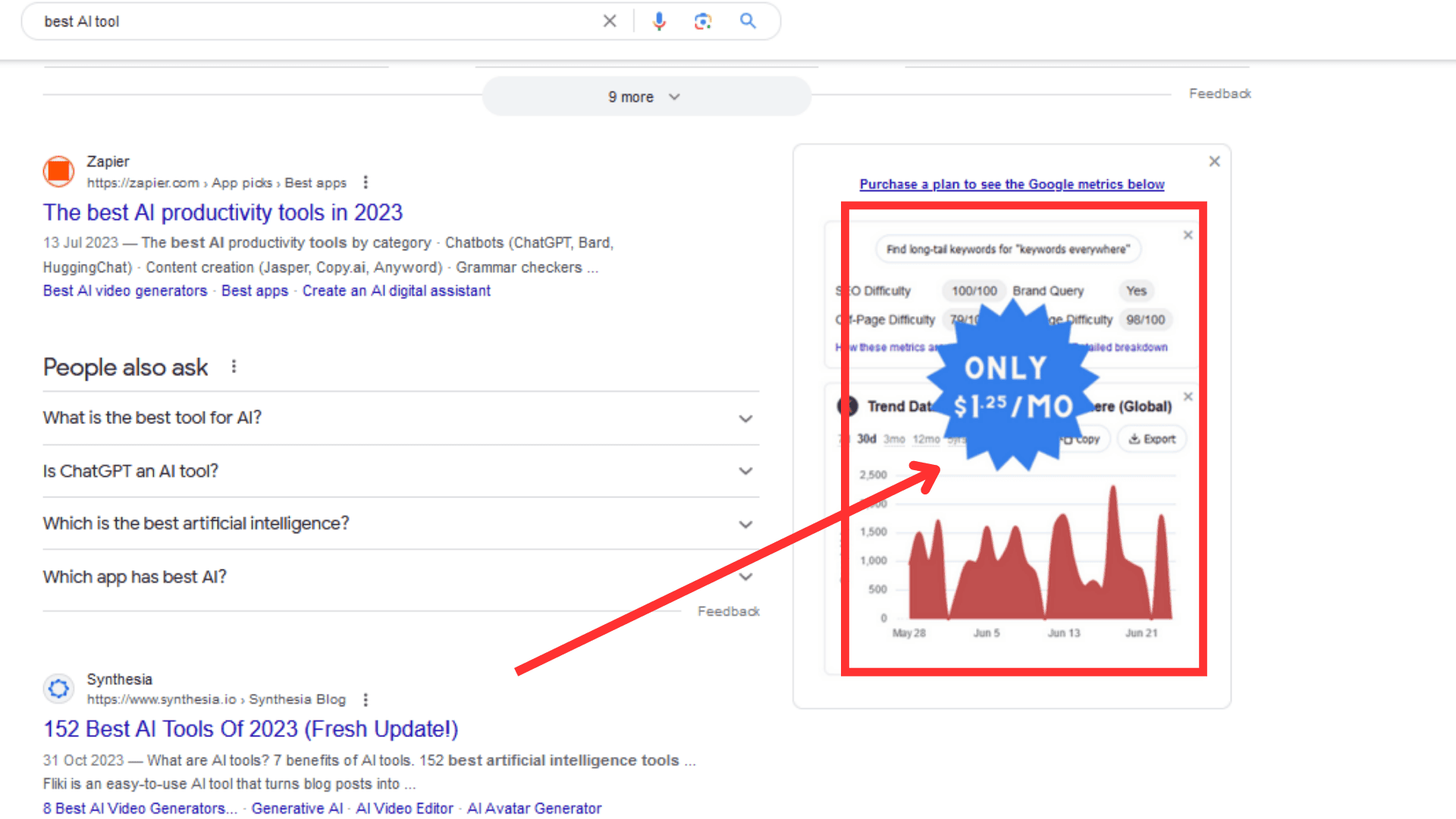1456x819 pixels.
Task: Click the Zapier site favicon
Action: 58,172
